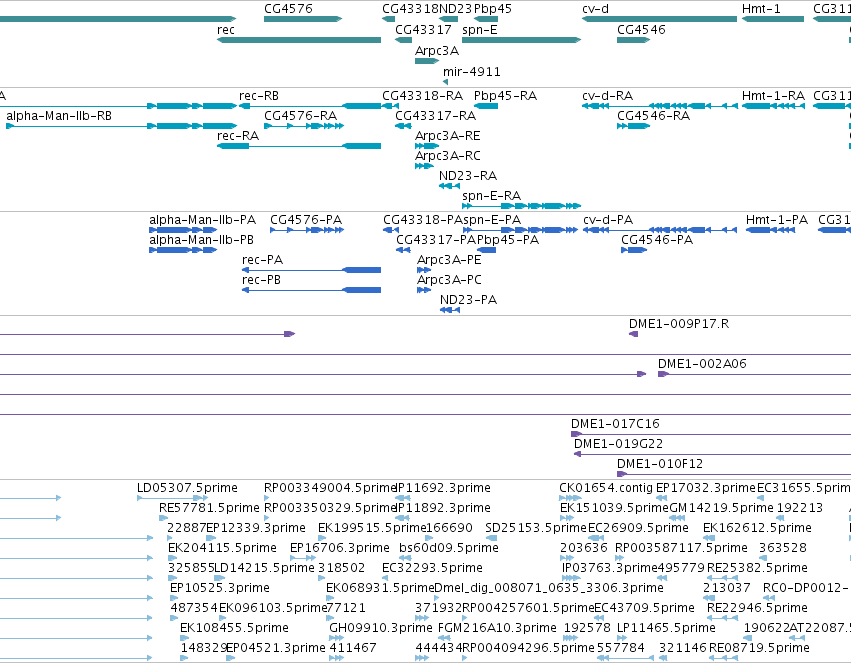Open EST RE08719.5prime label
Viewport: 851px width, 663px height.
coord(759,648)
